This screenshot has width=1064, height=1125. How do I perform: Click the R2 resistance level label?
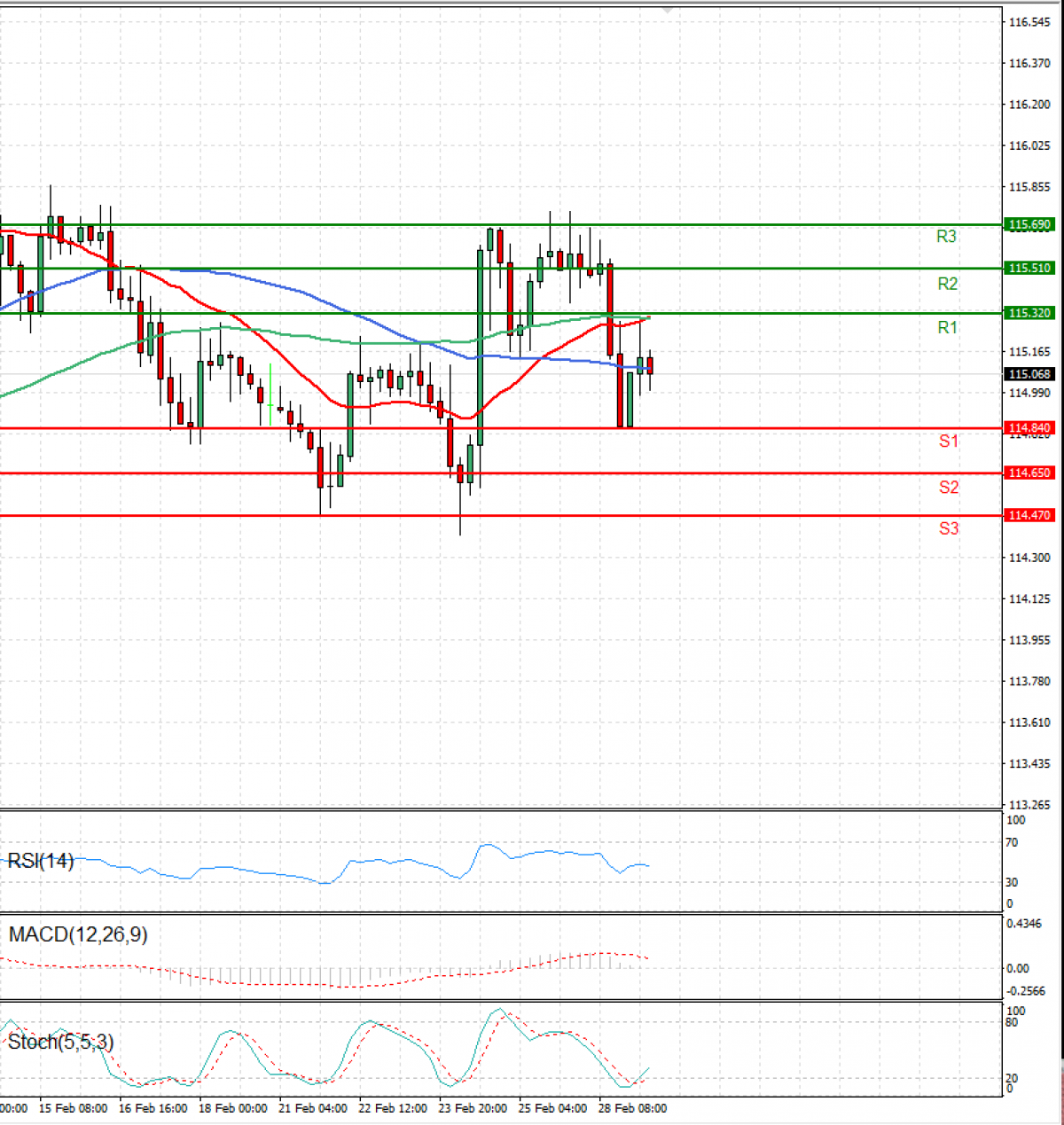click(x=947, y=284)
